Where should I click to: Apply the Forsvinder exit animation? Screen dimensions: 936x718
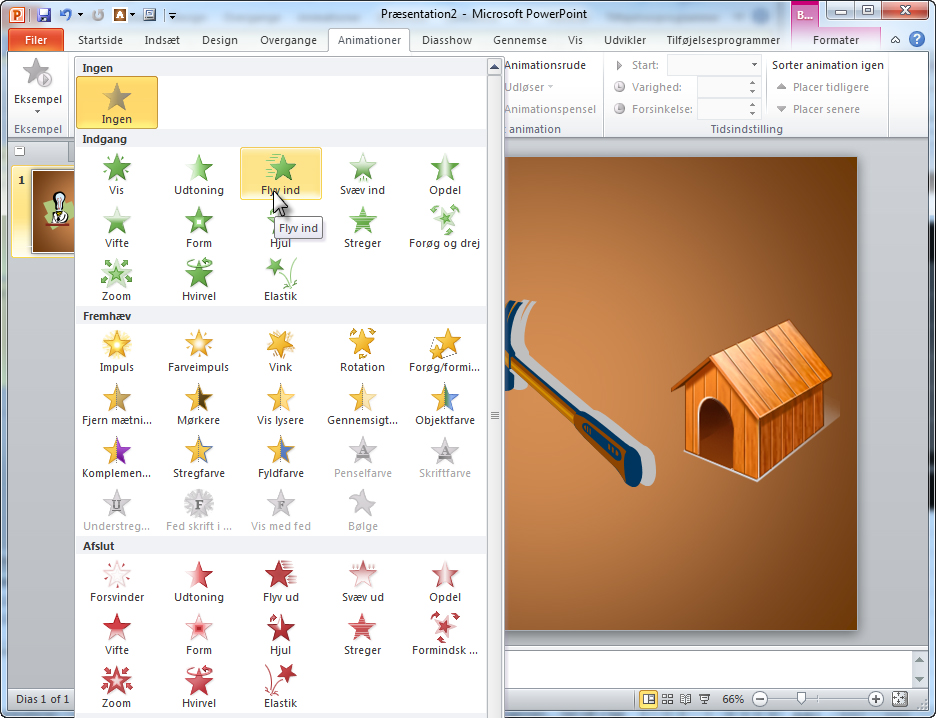tap(117, 581)
